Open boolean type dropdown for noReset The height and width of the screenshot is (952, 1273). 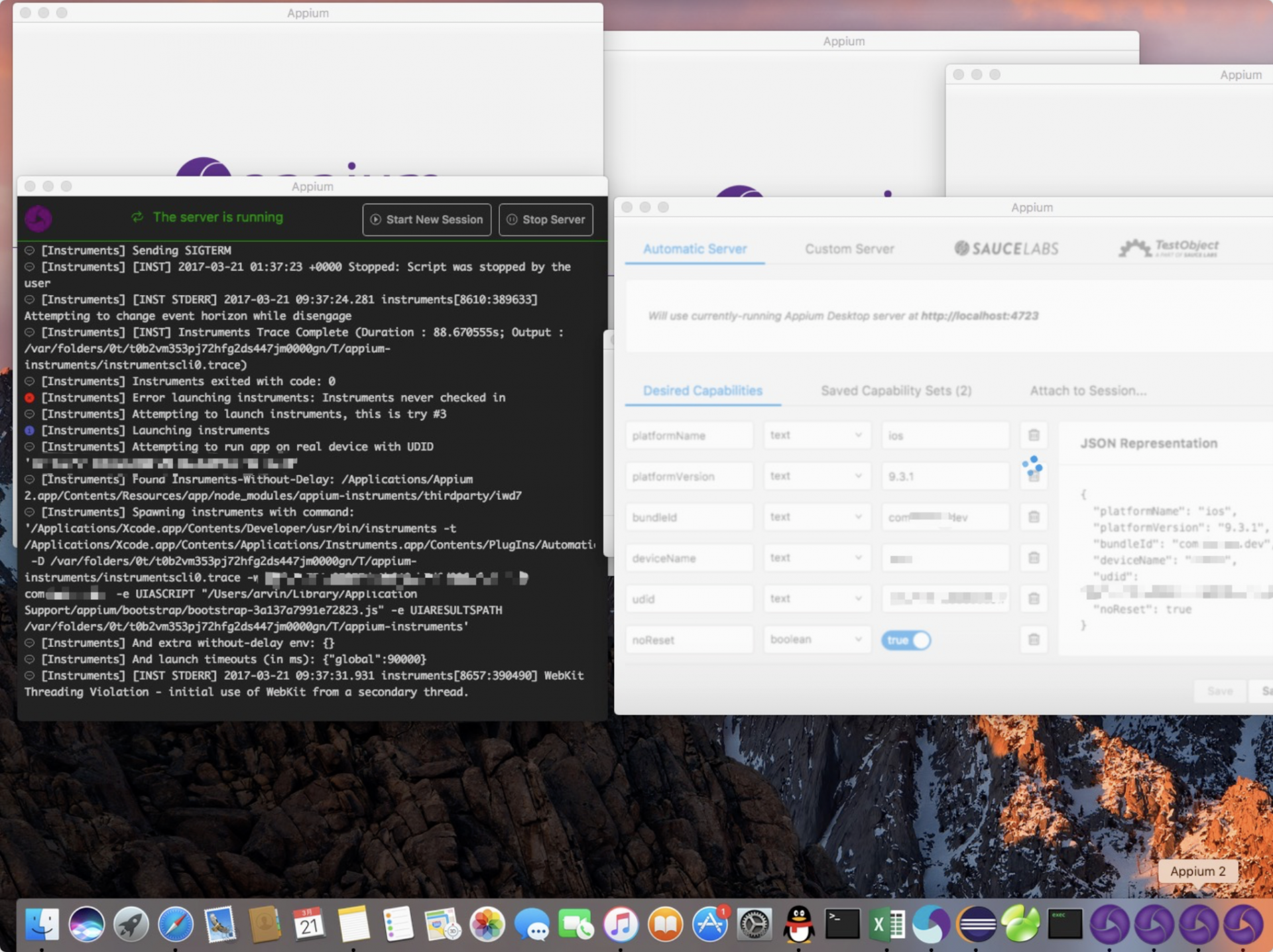(816, 640)
